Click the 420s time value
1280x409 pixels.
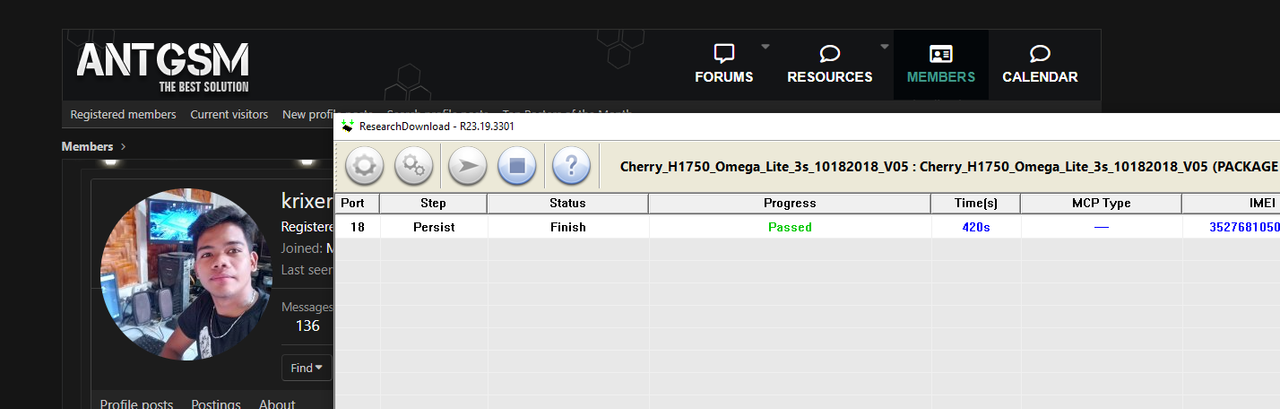click(975, 227)
